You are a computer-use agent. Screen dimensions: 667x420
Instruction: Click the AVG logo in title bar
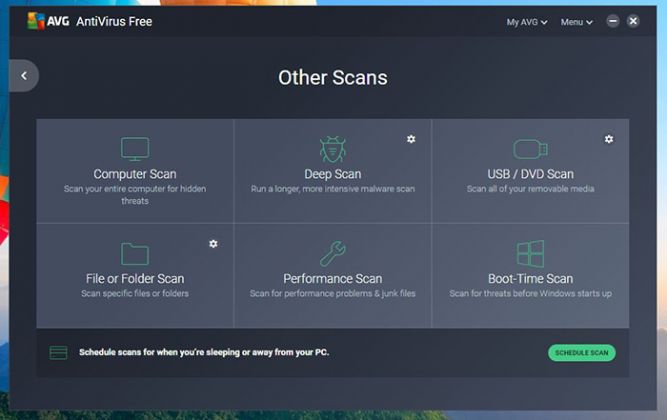coord(35,21)
